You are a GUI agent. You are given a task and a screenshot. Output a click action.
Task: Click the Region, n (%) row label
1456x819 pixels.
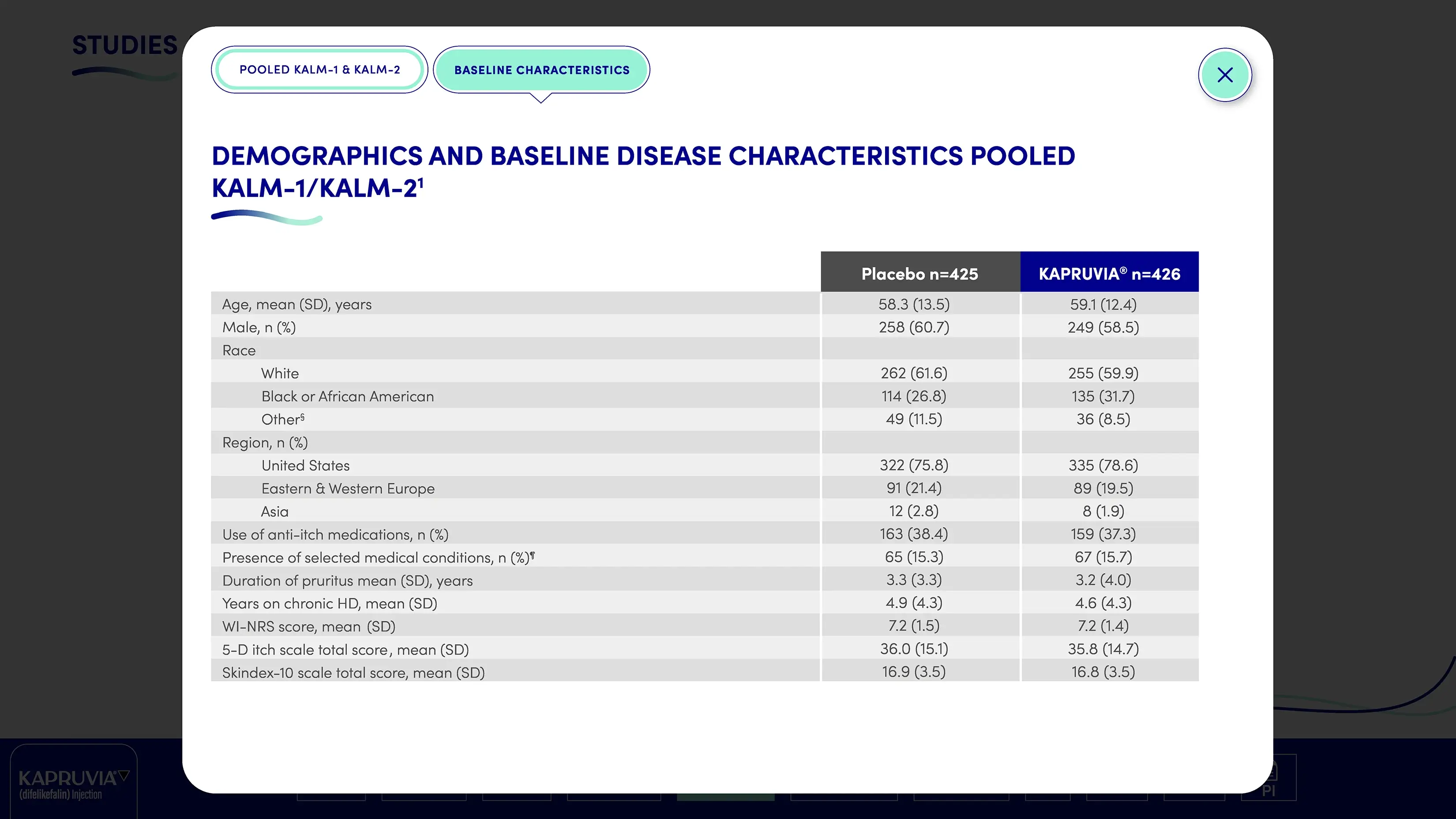(x=265, y=443)
